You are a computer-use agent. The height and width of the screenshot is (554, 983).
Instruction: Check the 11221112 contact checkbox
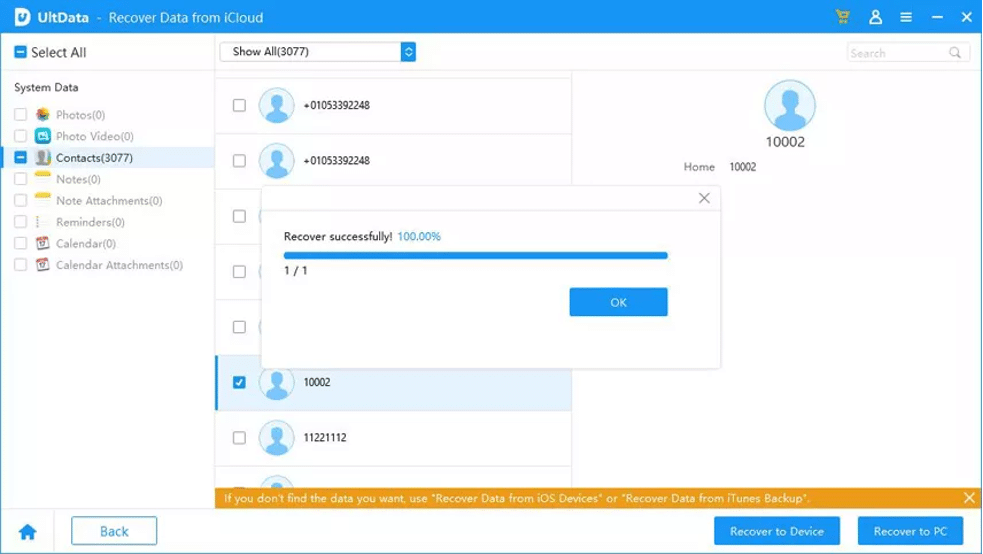tap(239, 438)
